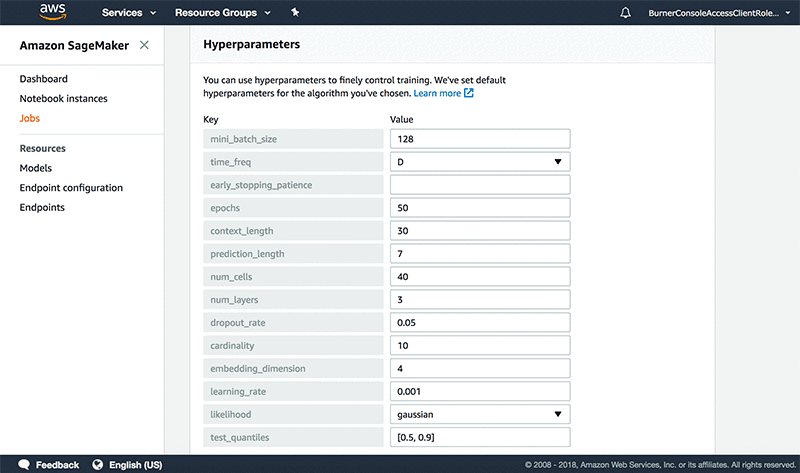This screenshot has height=473, width=800.
Task: Open the Resource Groups menu
Action: [222, 13]
